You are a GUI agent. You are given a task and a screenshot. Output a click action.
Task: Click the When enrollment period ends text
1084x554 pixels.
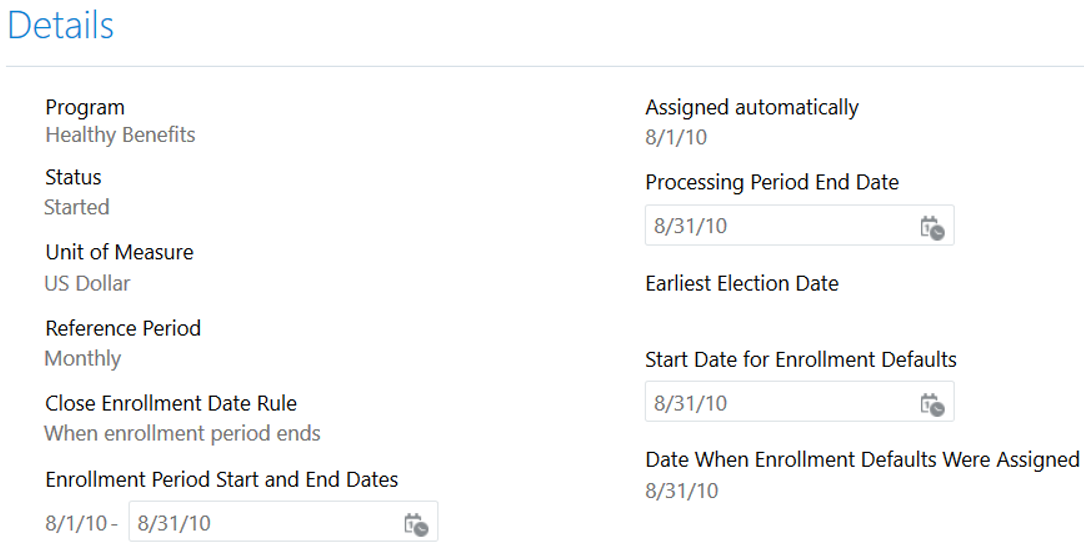[x=182, y=434]
